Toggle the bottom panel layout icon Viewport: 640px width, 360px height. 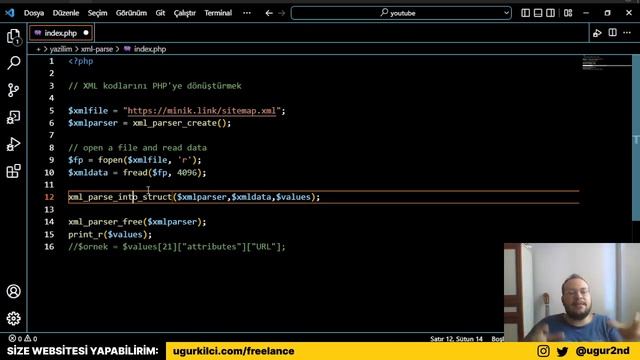tap(538, 13)
